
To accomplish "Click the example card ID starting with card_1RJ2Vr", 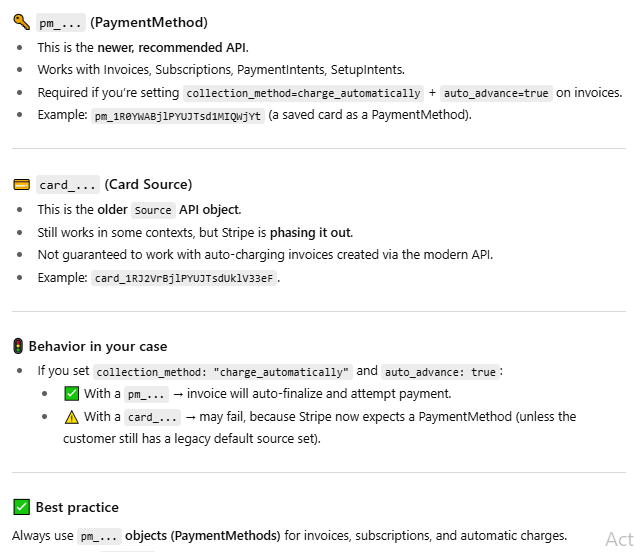I will click(184, 278).
